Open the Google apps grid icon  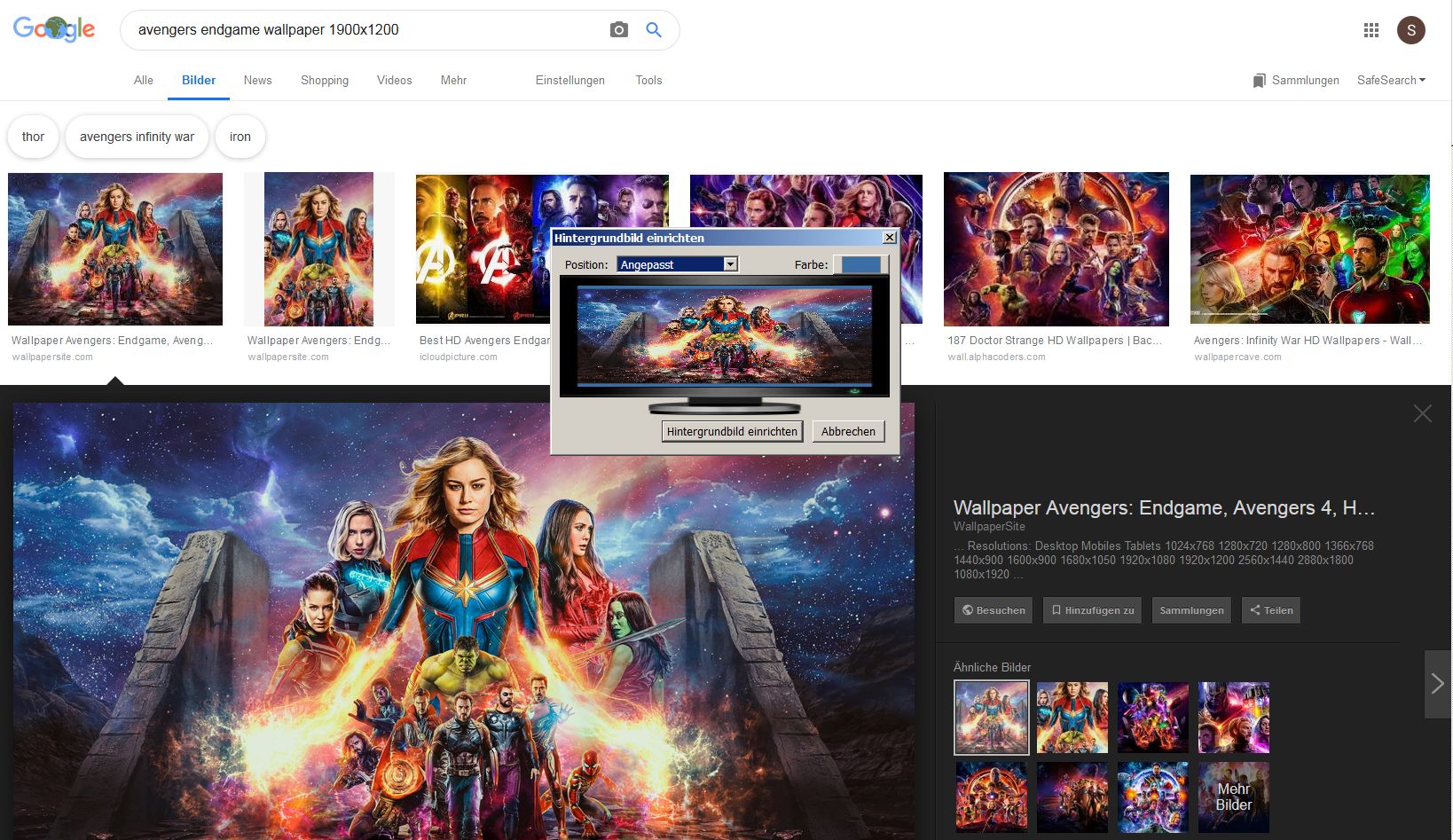click(1371, 30)
